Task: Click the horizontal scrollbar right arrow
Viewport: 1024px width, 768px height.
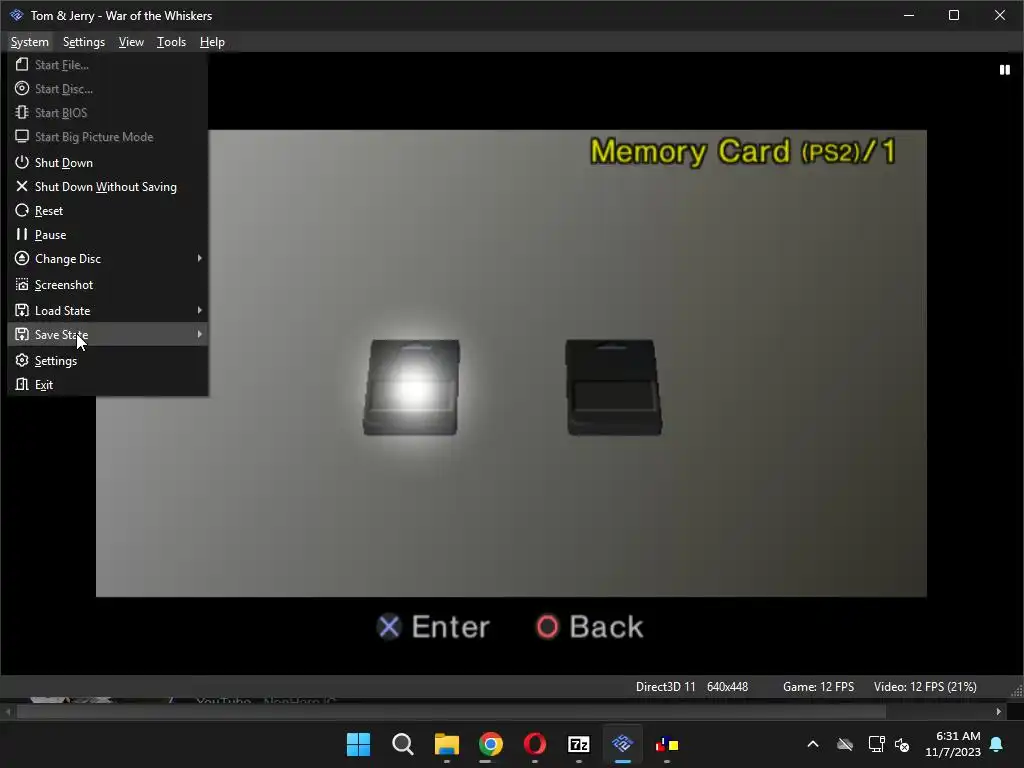Action: point(999,712)
